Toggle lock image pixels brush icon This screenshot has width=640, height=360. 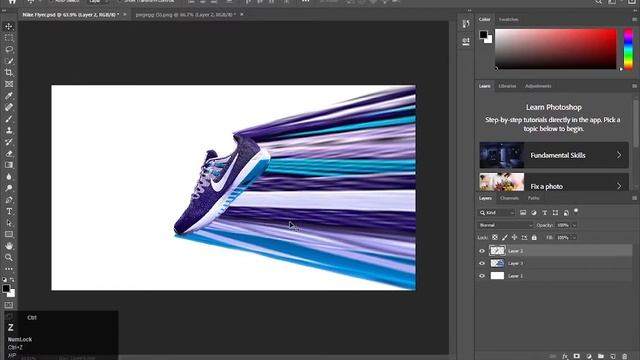[505, 237]
